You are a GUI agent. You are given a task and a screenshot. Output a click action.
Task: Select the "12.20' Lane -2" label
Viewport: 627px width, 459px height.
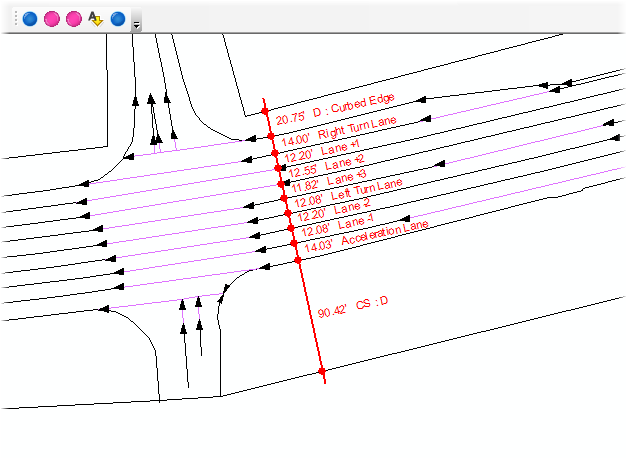point(334,210)
